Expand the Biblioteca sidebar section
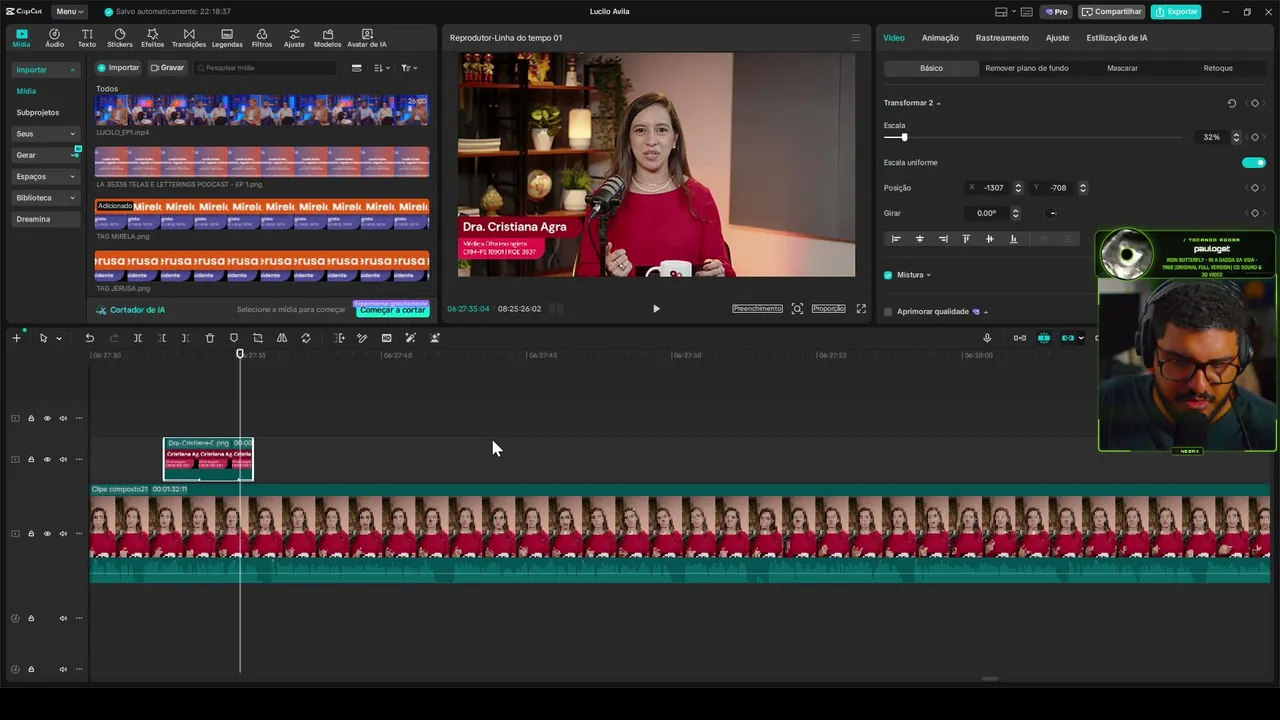 pos(72,198)
